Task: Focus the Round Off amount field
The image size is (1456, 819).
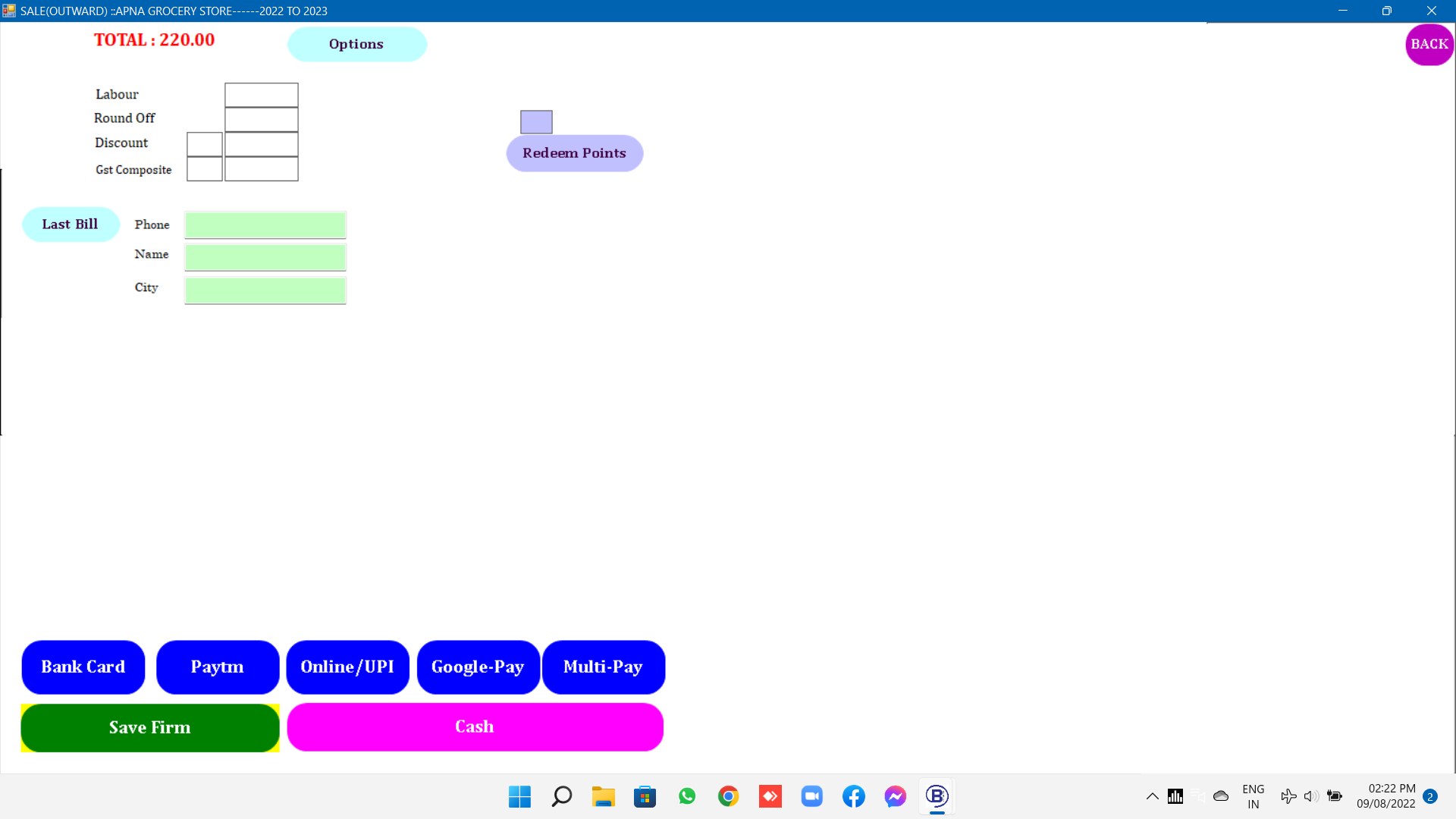Action: point(262,120)
